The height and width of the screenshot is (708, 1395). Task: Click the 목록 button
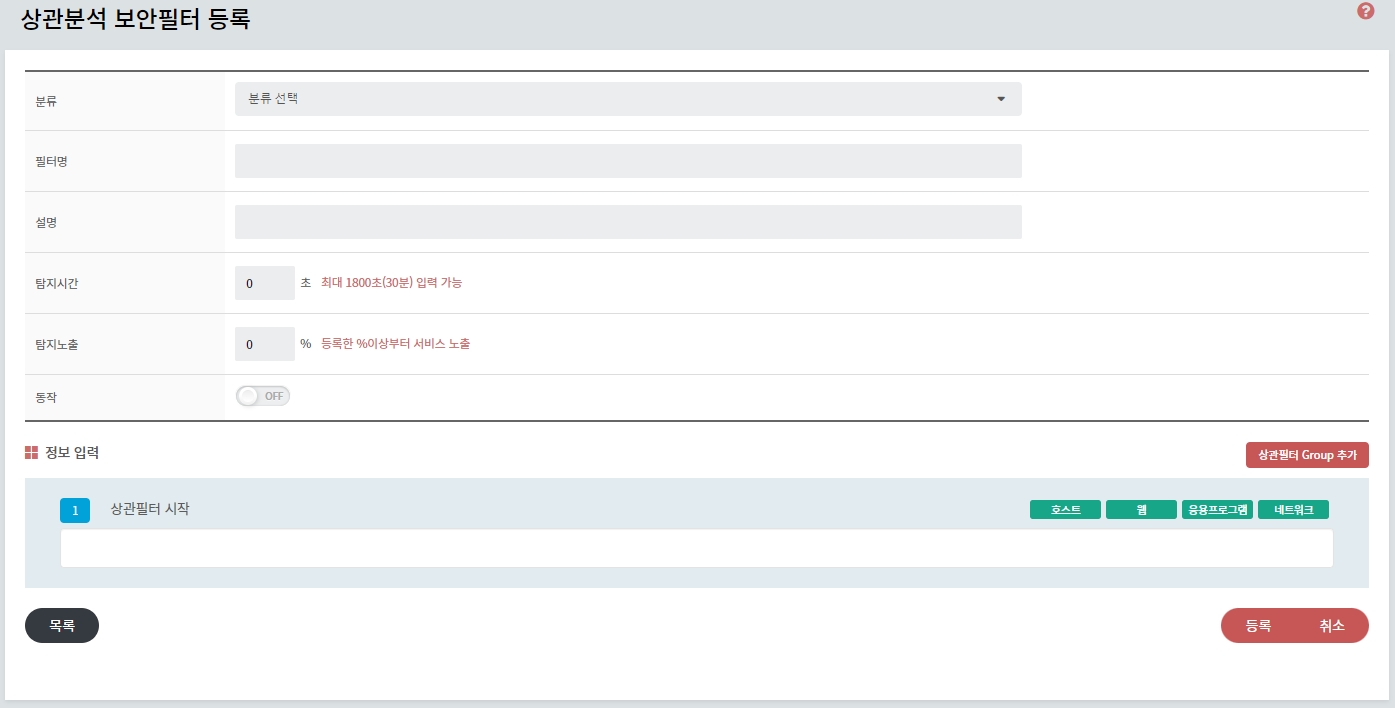tap(62, 625)
